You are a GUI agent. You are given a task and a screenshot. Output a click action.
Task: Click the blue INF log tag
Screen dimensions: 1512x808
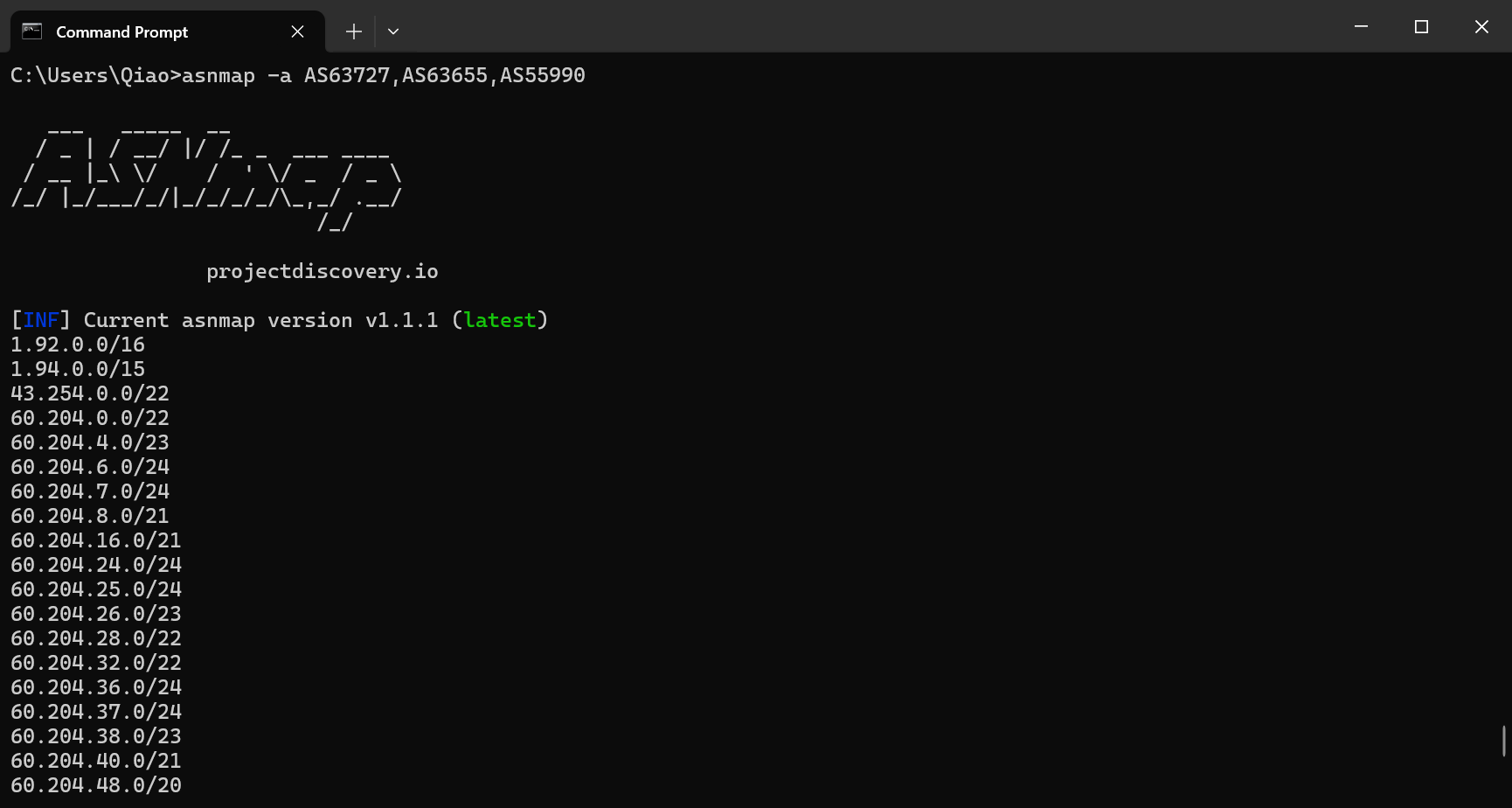40,320
